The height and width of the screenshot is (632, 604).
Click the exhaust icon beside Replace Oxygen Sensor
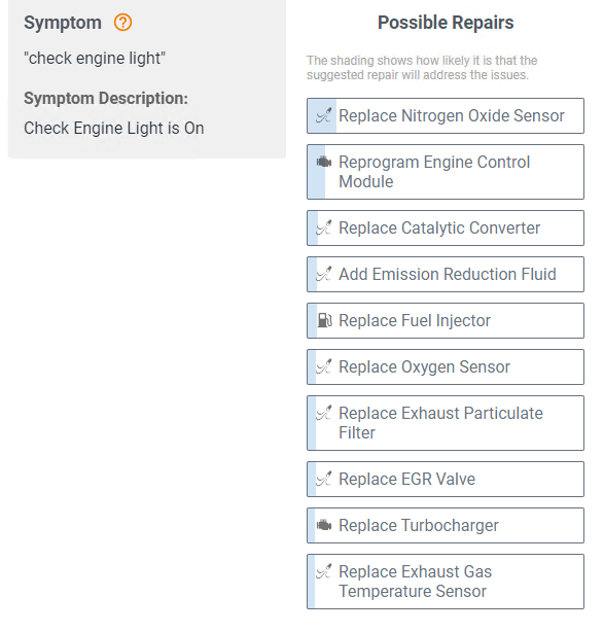pyautogui.click(x=324, y=367)
